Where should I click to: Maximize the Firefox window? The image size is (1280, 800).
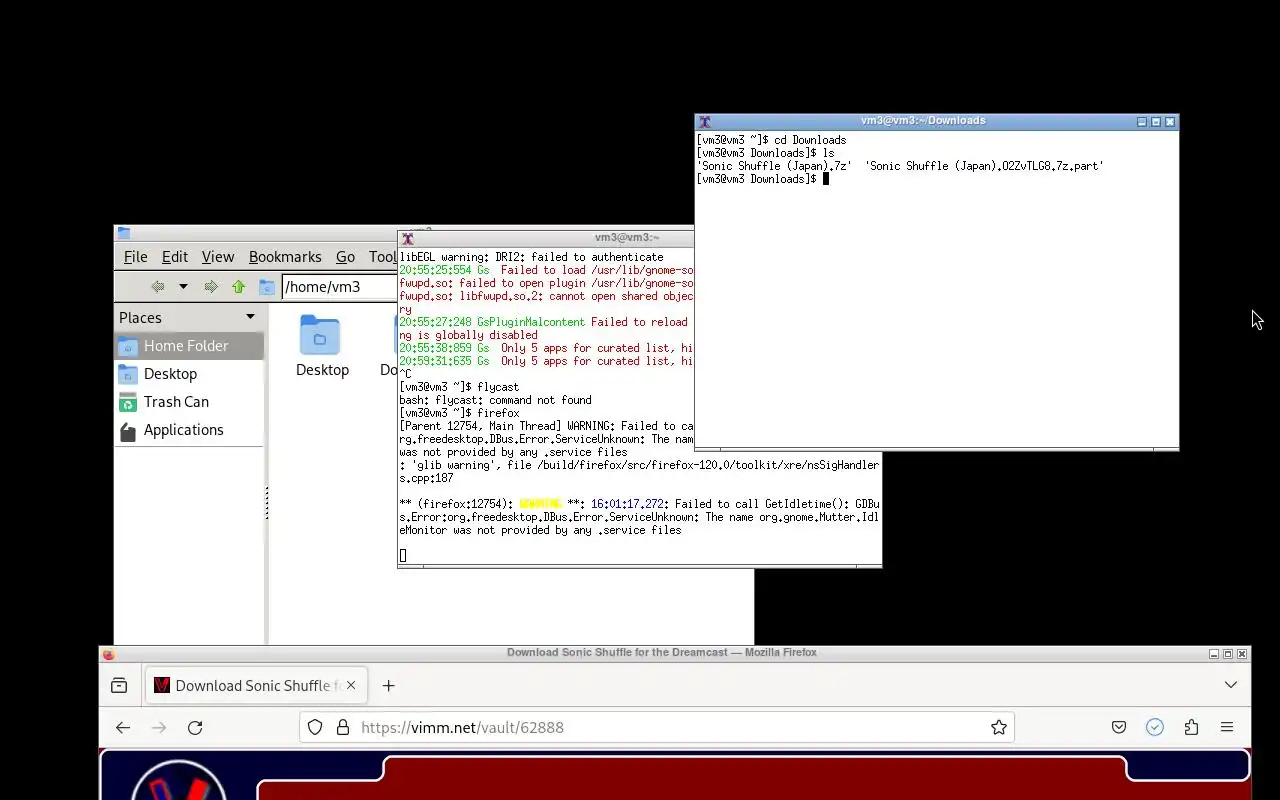click(1228, 654)
